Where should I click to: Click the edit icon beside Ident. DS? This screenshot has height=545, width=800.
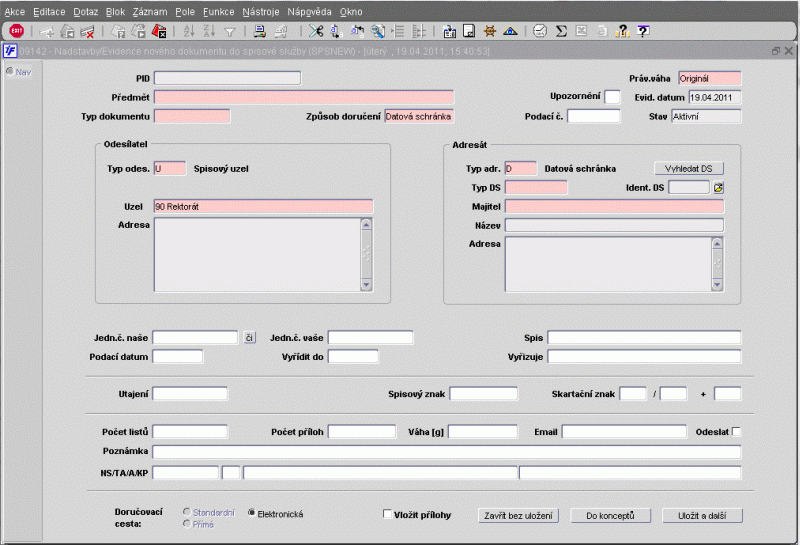pos(718,188)
